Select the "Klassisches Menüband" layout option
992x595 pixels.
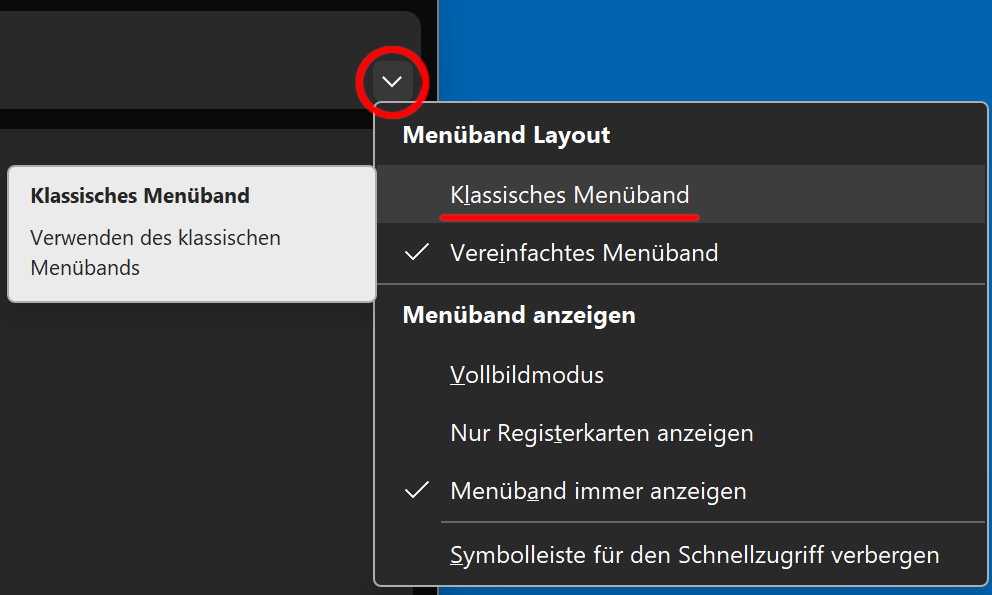click(x=569, y=194)
